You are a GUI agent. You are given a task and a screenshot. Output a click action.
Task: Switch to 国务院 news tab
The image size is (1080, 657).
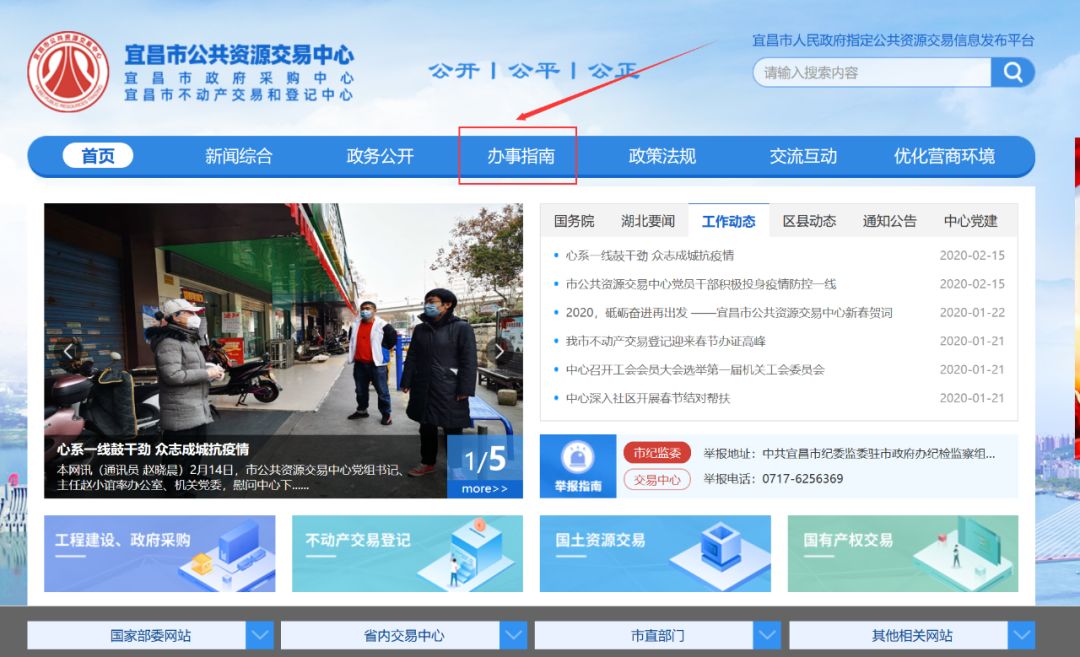pos(574,221)
